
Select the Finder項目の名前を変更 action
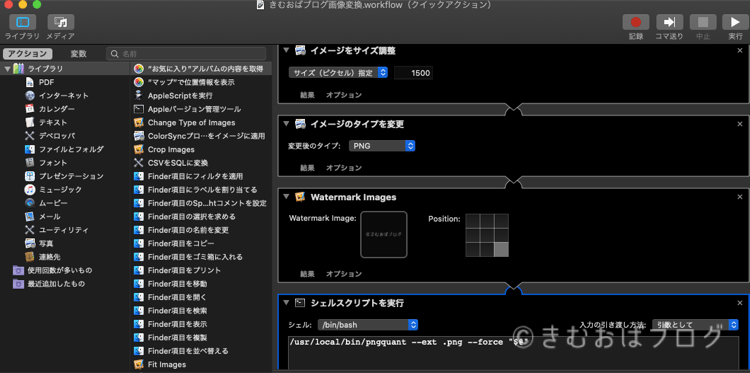click(x=188, y=230)
